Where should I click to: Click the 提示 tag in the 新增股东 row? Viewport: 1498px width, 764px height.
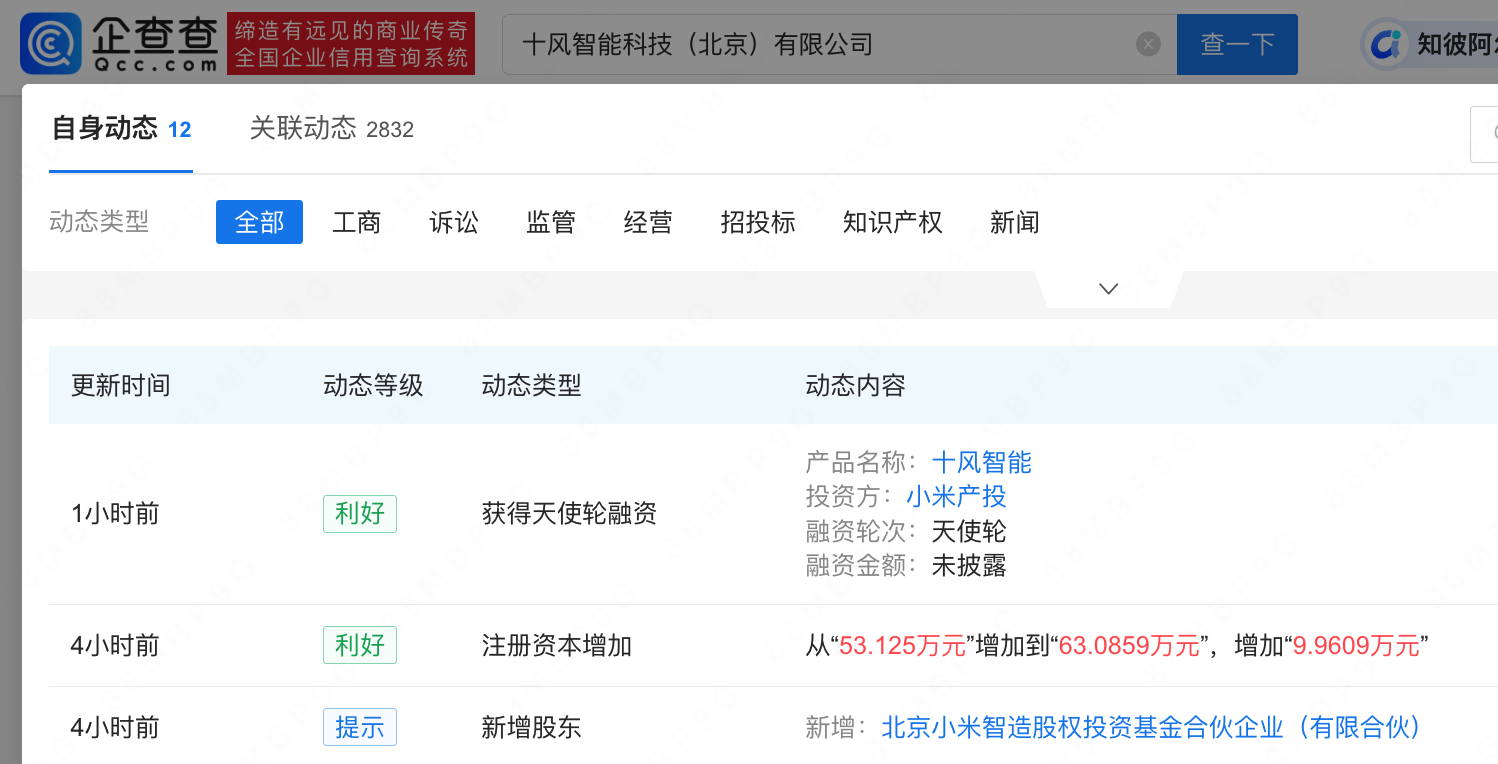point(360,727)
